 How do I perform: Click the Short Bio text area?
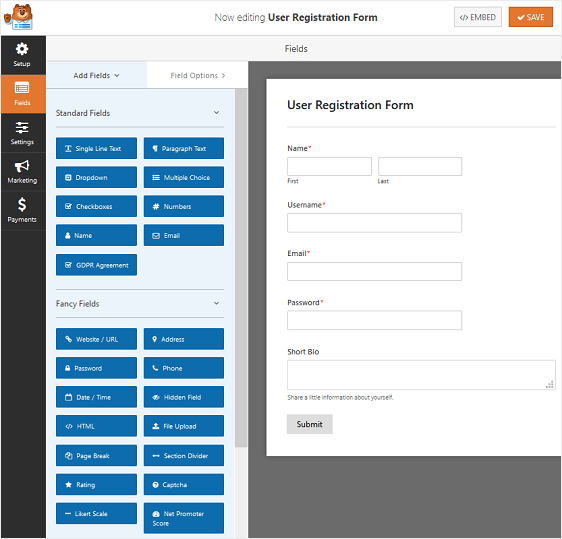click(421, 375)
